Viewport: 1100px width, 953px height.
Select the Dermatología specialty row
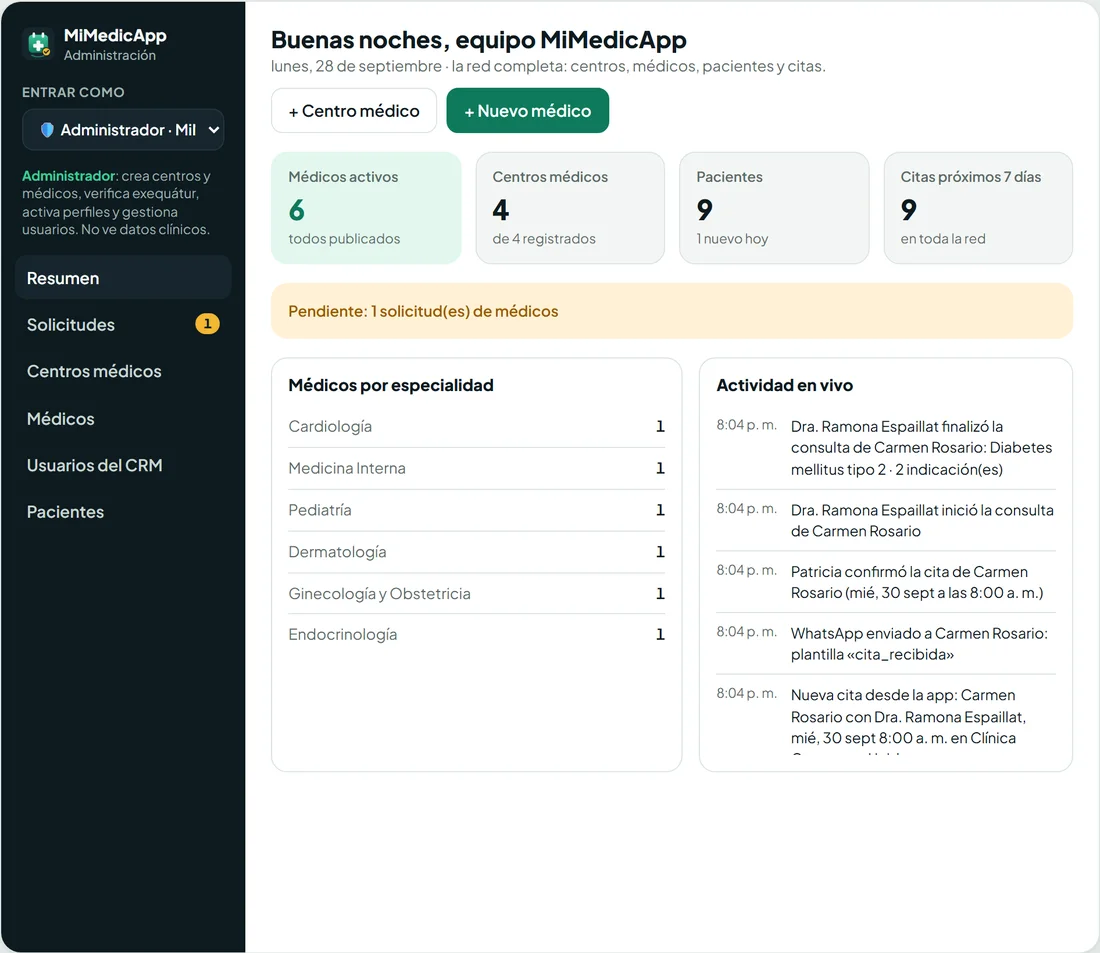click(476, 552)
